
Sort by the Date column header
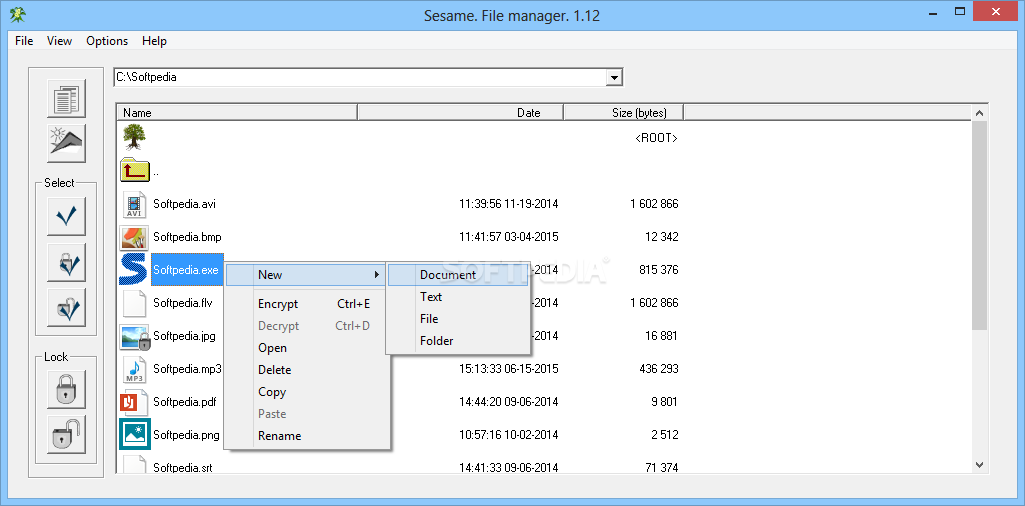click(461, 112)
